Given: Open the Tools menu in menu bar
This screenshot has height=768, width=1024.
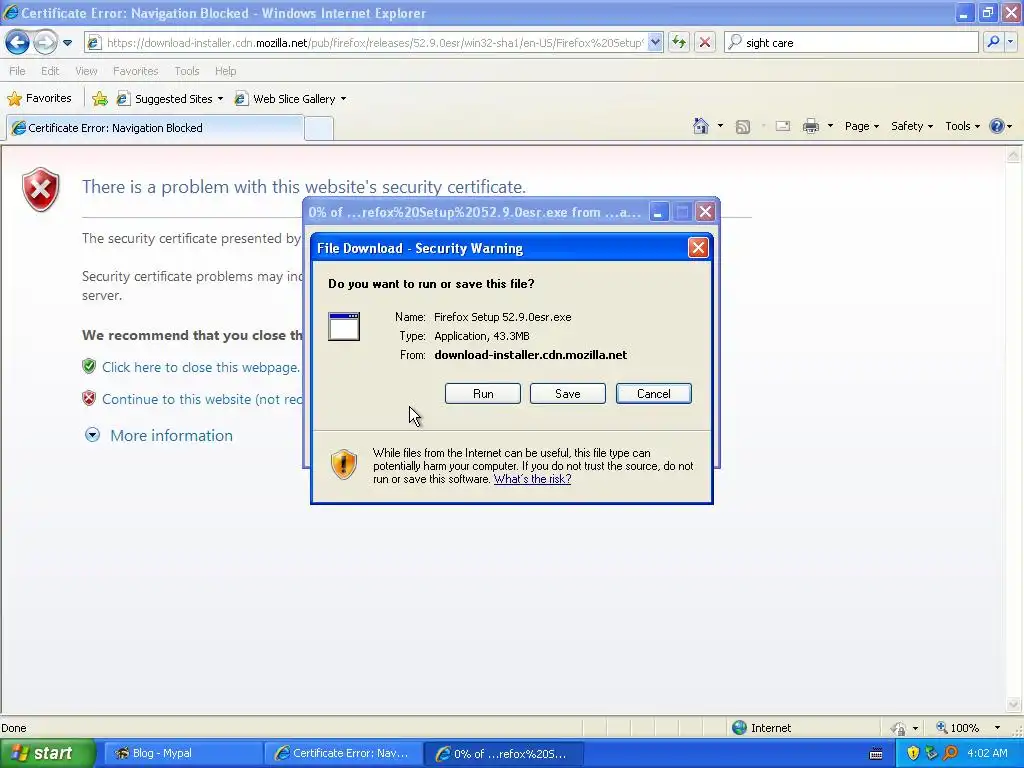Looking at the screenshot, I should coord(186,71).
